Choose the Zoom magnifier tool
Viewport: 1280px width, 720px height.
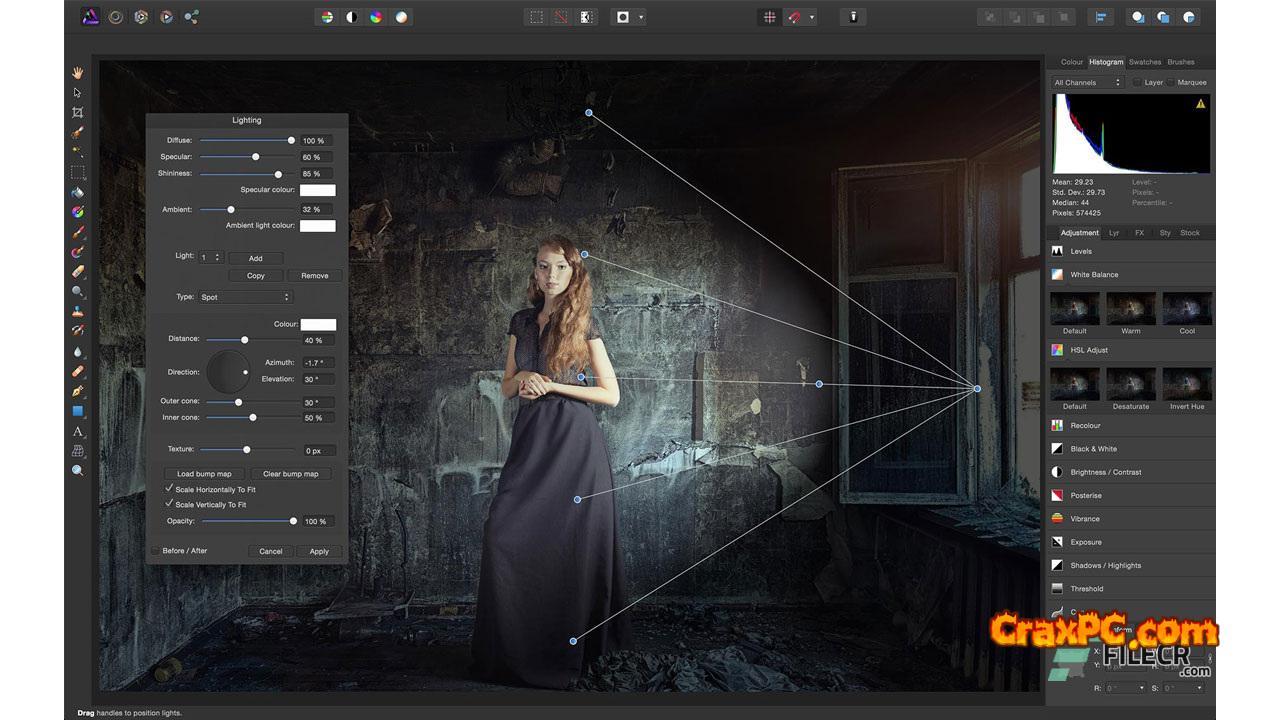(77, 470)
